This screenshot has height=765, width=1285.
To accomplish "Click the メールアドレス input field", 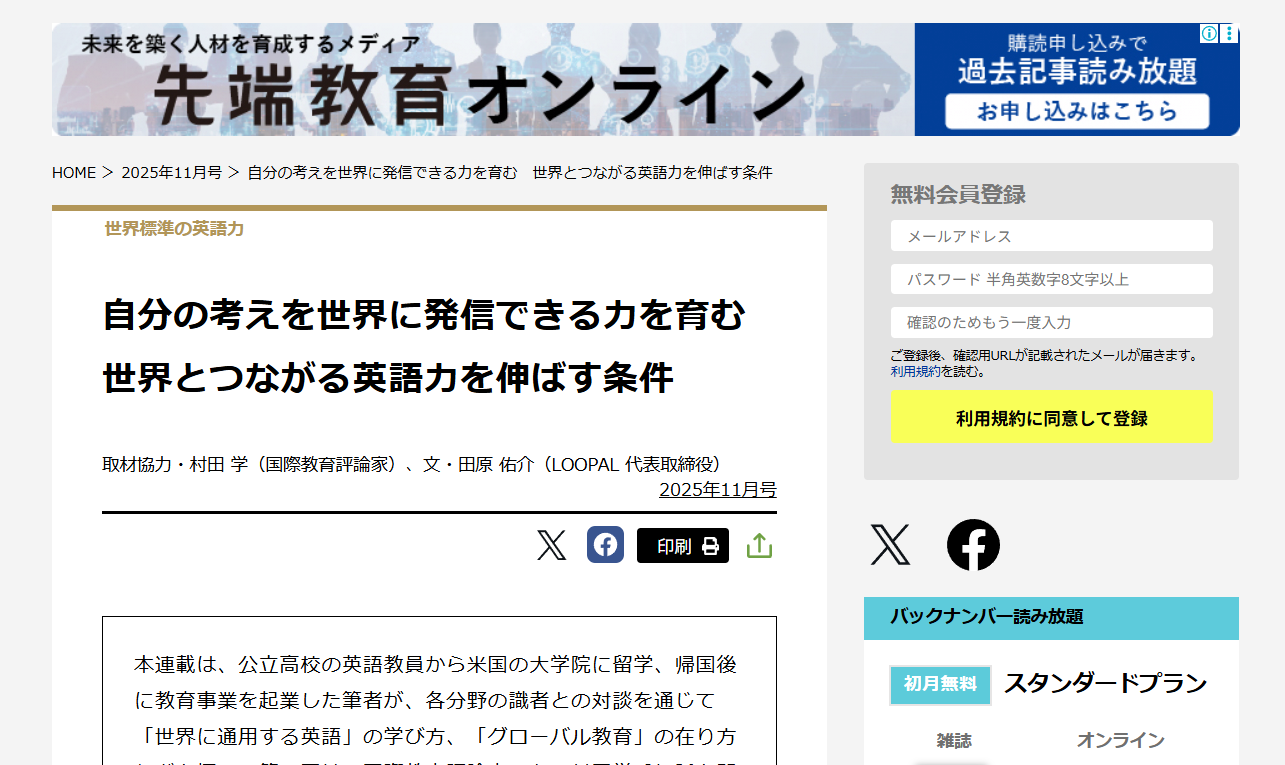I will point(1051,236).
